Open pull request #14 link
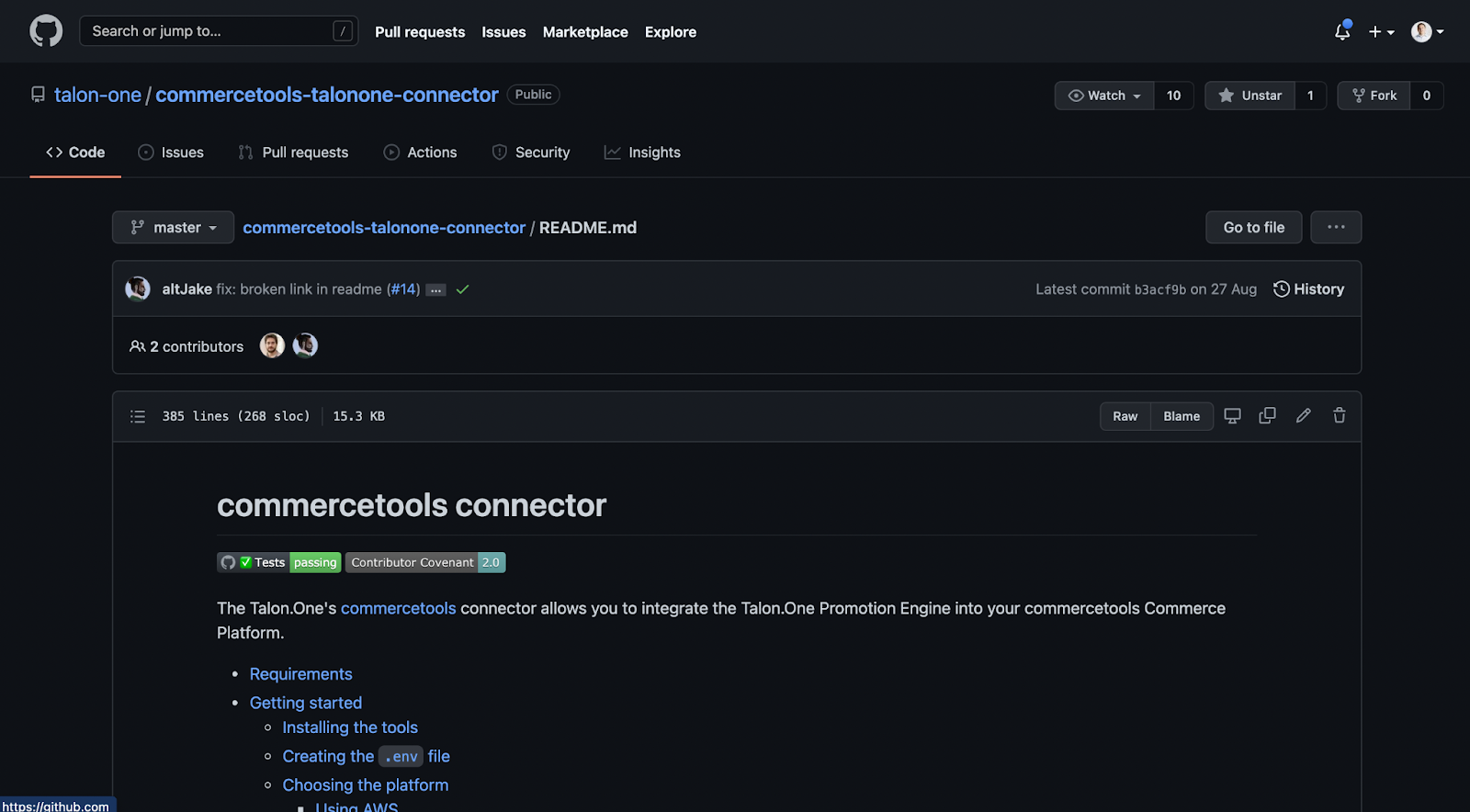Viewport: 1470px width, 812px height. click(x=403, y=288)
